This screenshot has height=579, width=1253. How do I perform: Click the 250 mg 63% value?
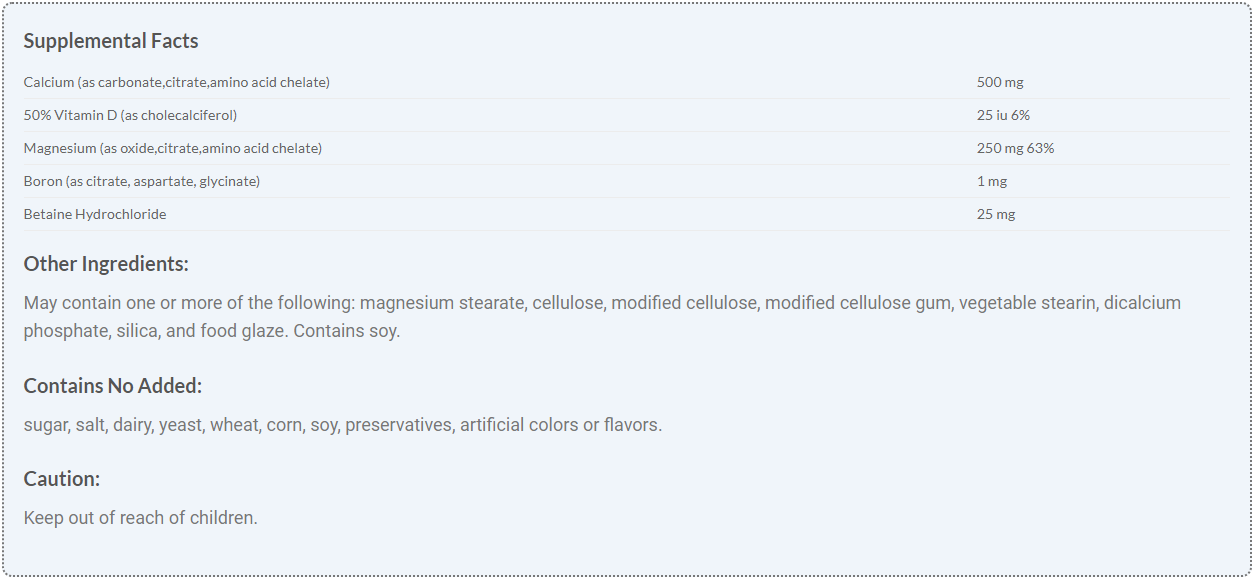point(1015,148)
